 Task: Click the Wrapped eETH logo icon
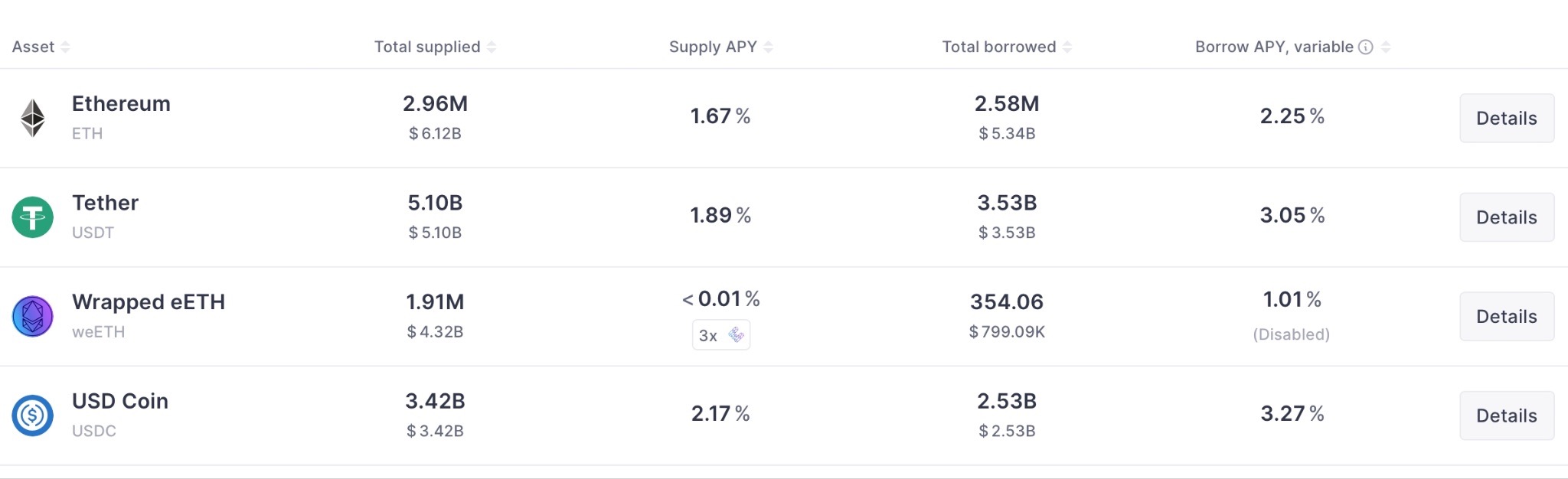tap(32, 317)
